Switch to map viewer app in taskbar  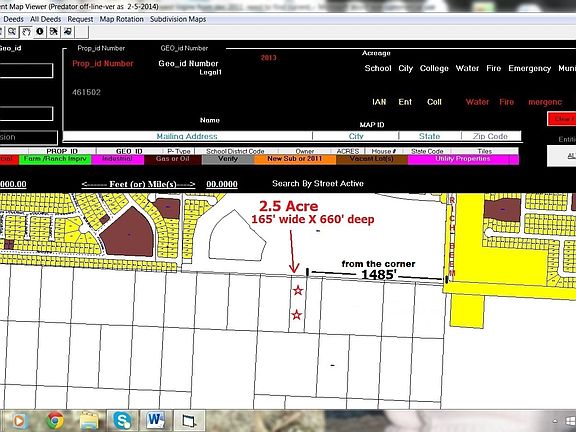click(x=189, y=421)
